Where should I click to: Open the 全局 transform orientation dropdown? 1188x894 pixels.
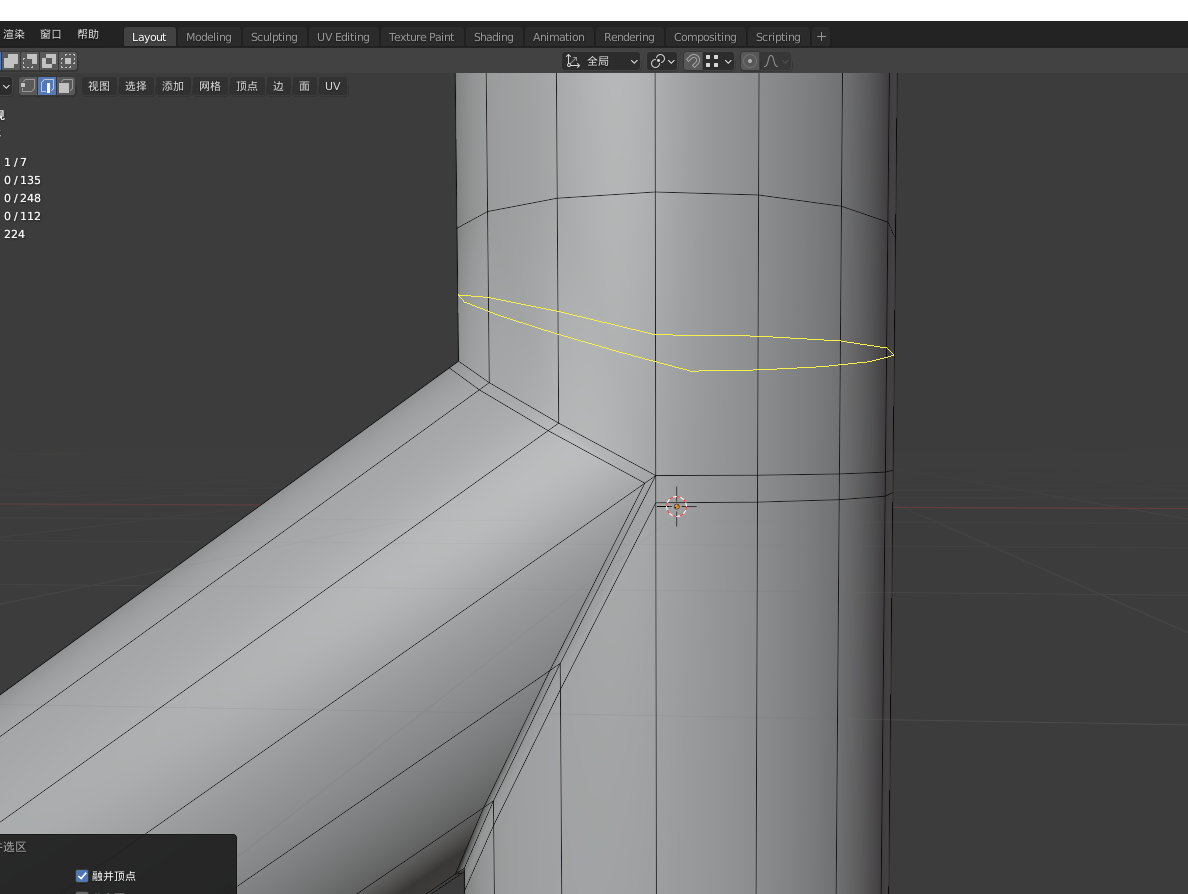pyautogui.click(x=600, y=61)
